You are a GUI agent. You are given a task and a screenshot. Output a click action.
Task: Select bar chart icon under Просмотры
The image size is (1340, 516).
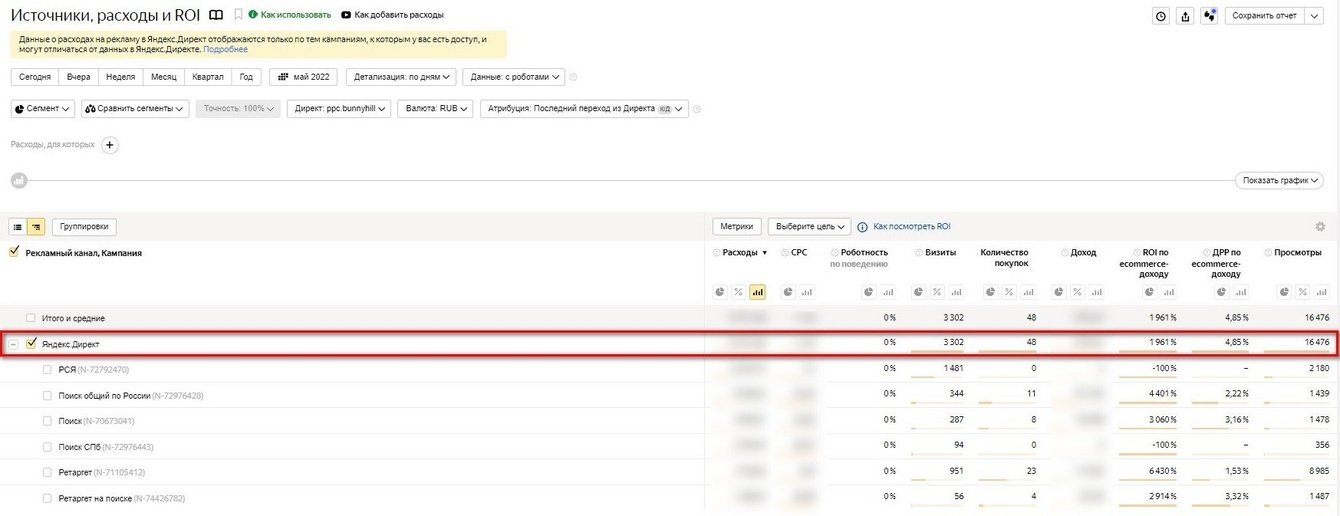tap(1322, 292)
